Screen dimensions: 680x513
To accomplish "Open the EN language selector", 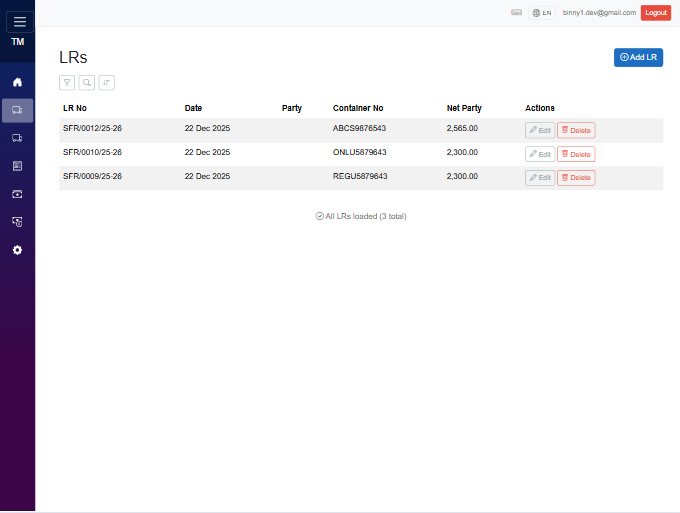I will pyautogui.click(x=542, y=13).
